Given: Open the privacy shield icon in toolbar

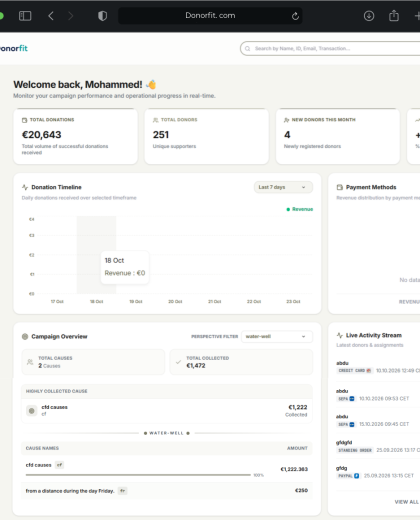Looking at the screenshot, I should pos(102,16).
